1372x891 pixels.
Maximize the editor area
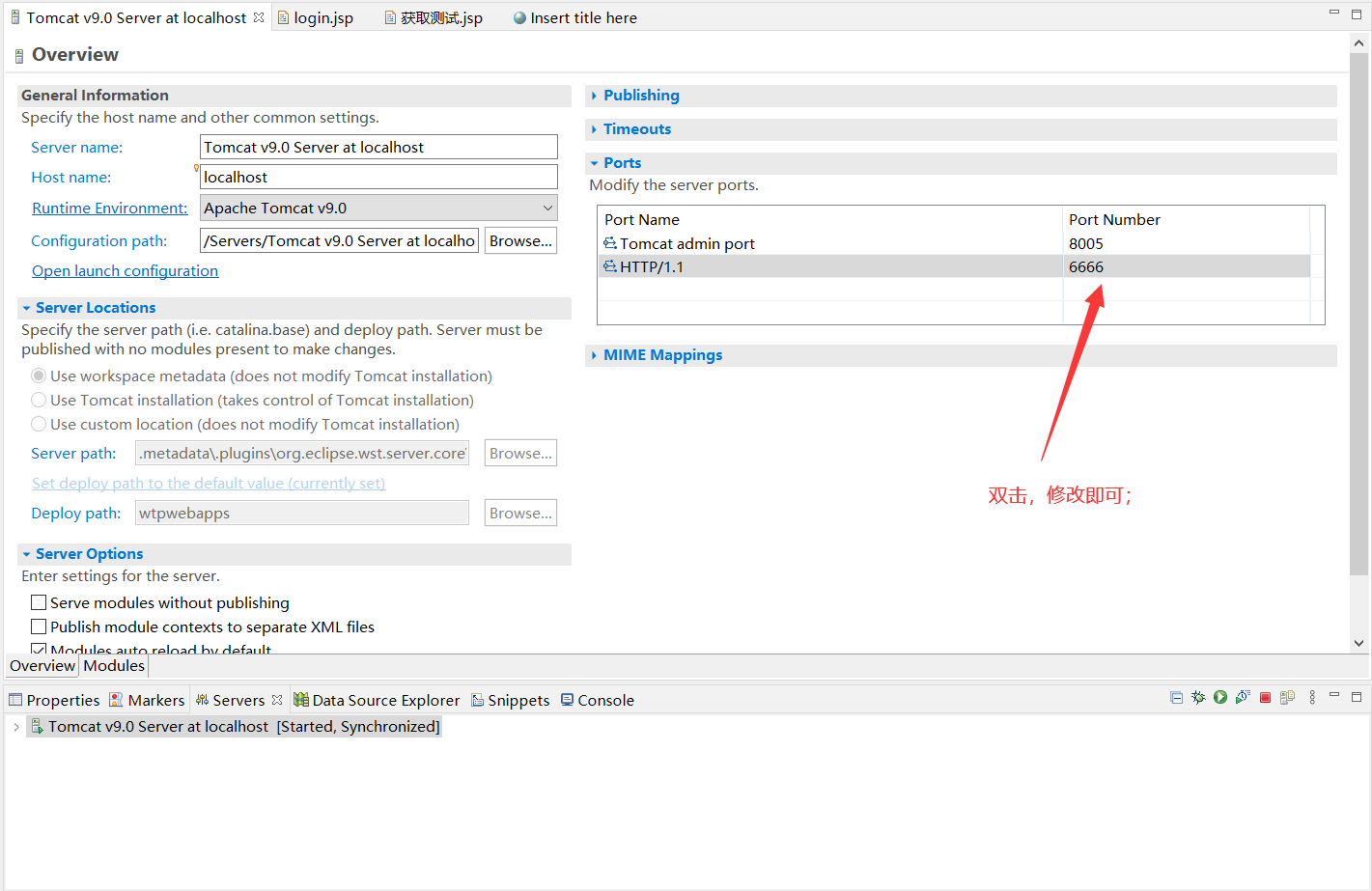tap(1357, 13)
